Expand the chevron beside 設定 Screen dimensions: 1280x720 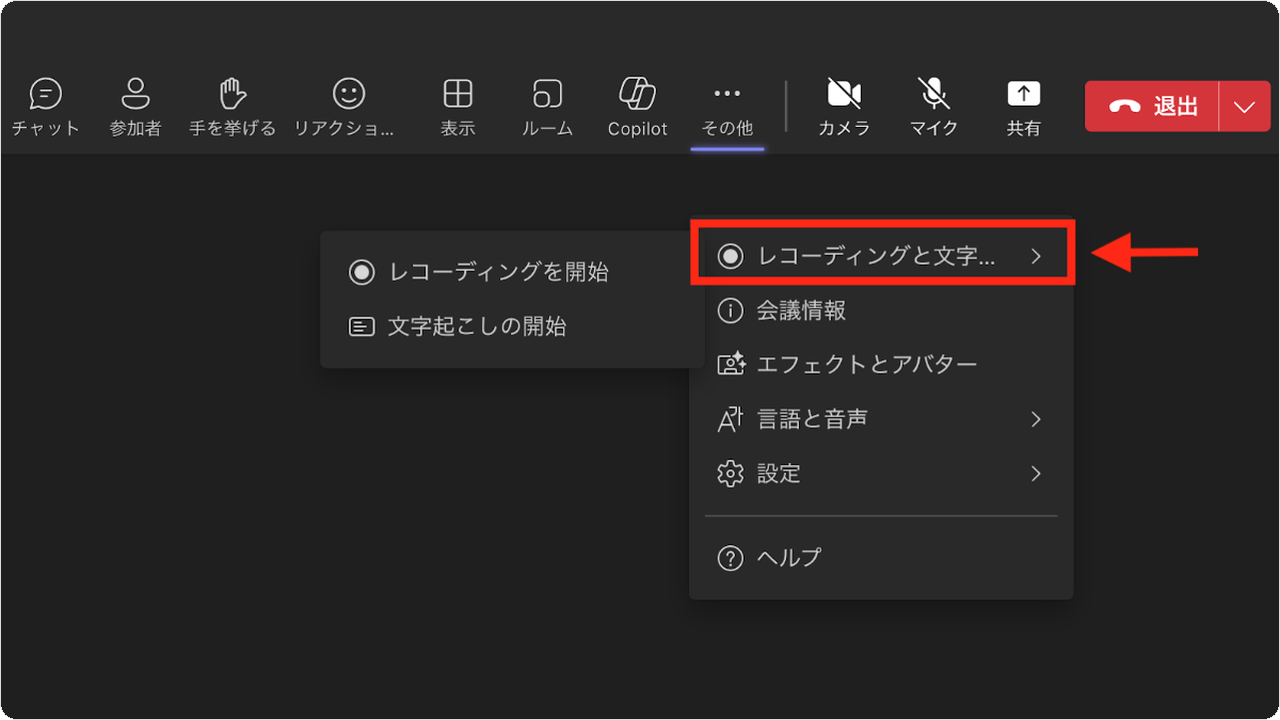1036,473
